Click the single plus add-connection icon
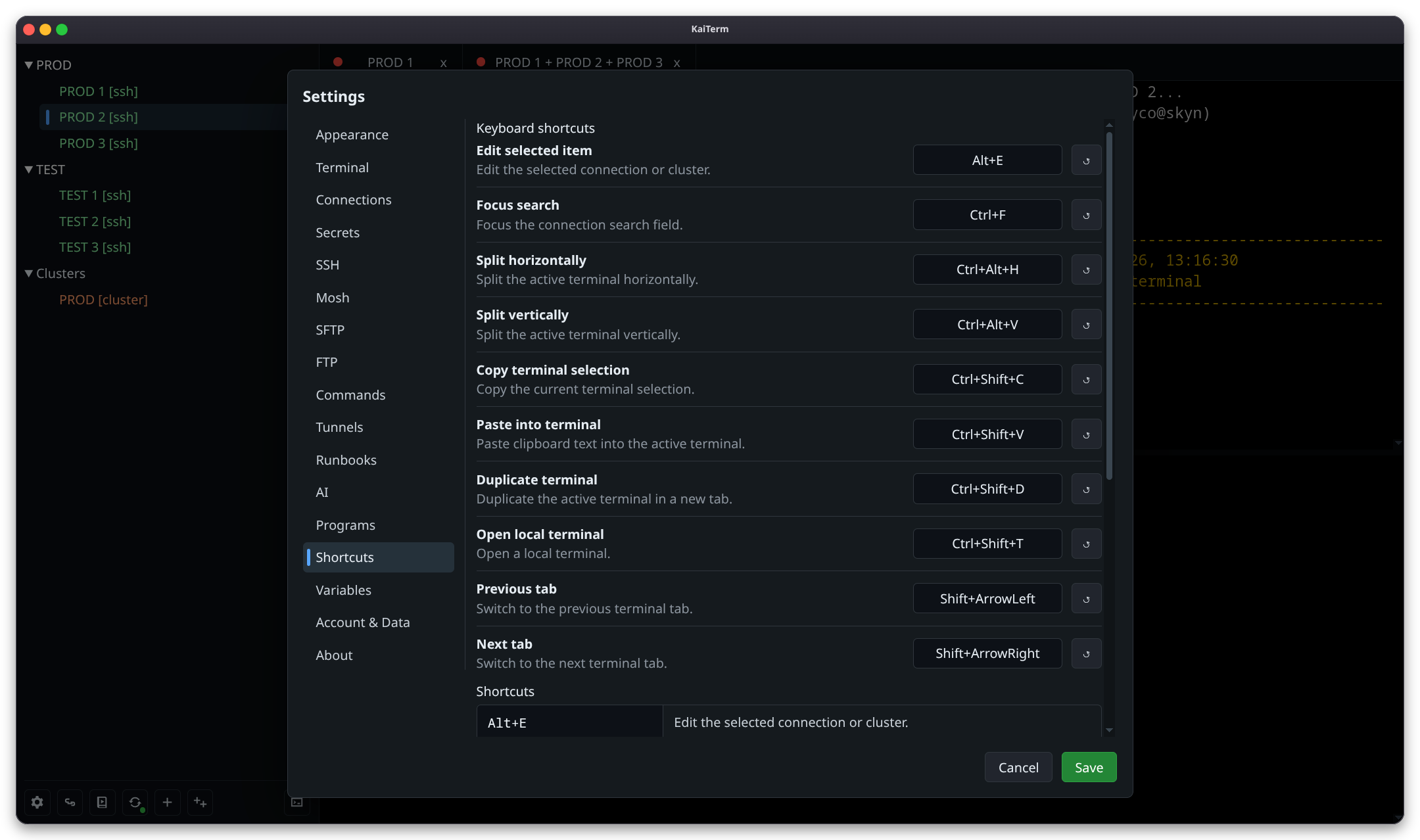Screen dimensions: 1420x840 [167, 802]
